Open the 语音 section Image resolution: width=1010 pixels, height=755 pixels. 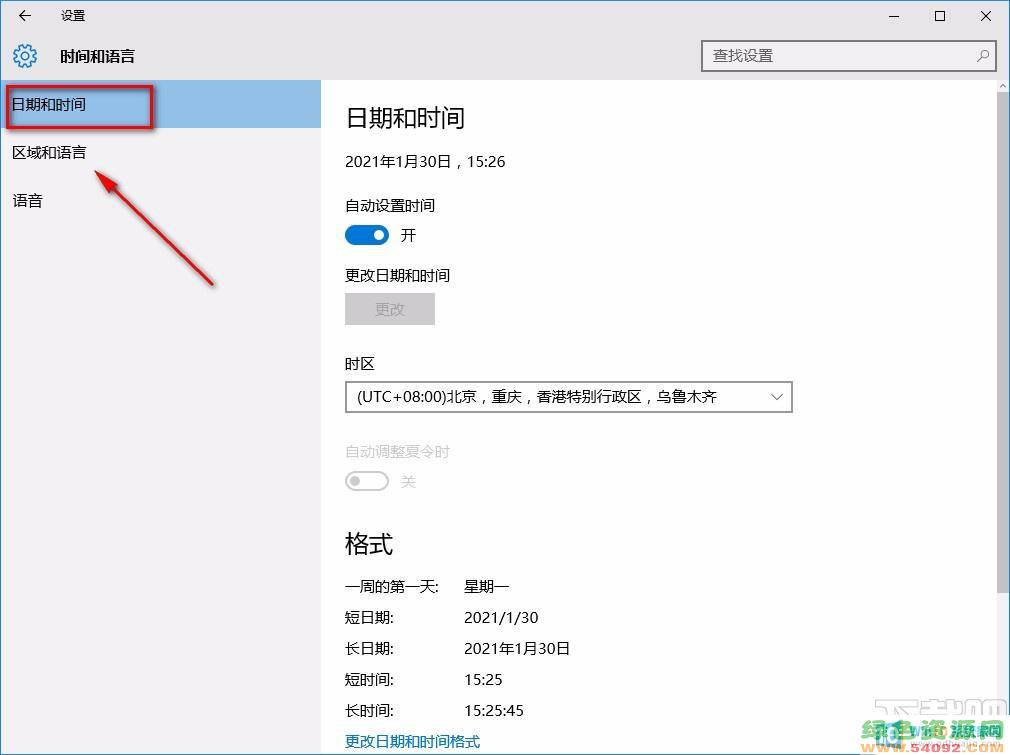(160, 201)
